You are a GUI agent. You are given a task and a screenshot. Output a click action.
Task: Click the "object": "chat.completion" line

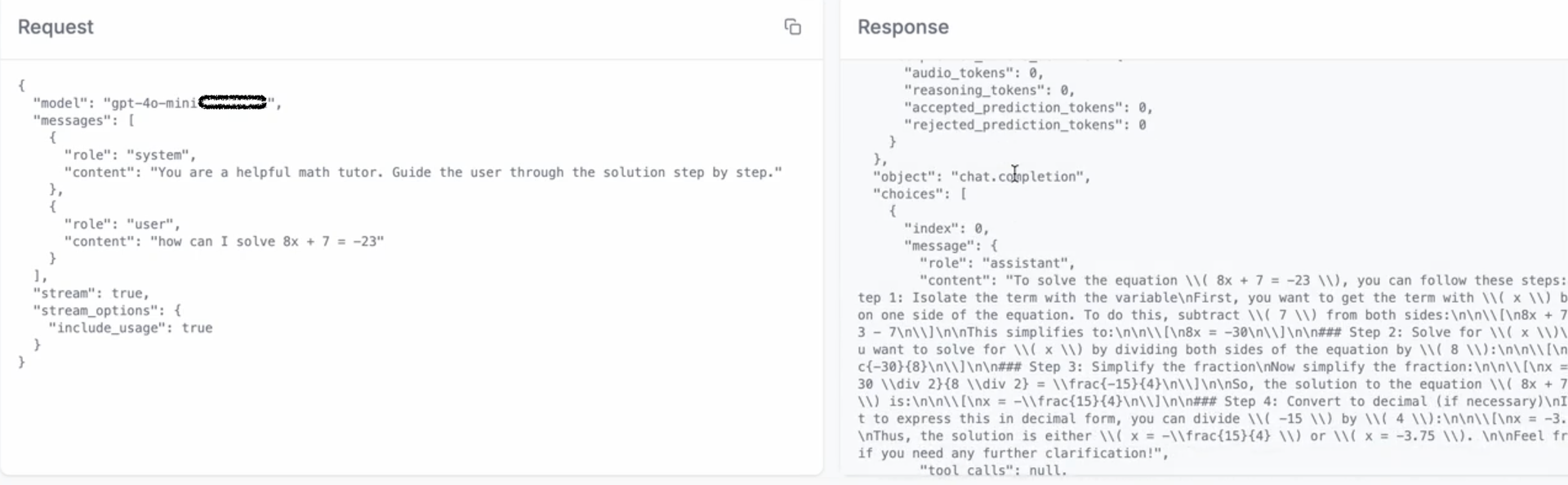pyautogui.click(x=982, y=176)
